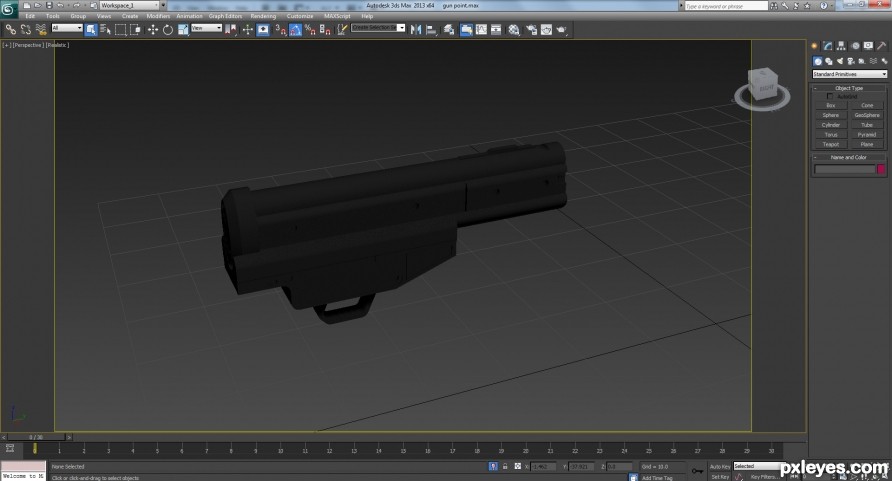Select the Rotate tool

(168, 30)
